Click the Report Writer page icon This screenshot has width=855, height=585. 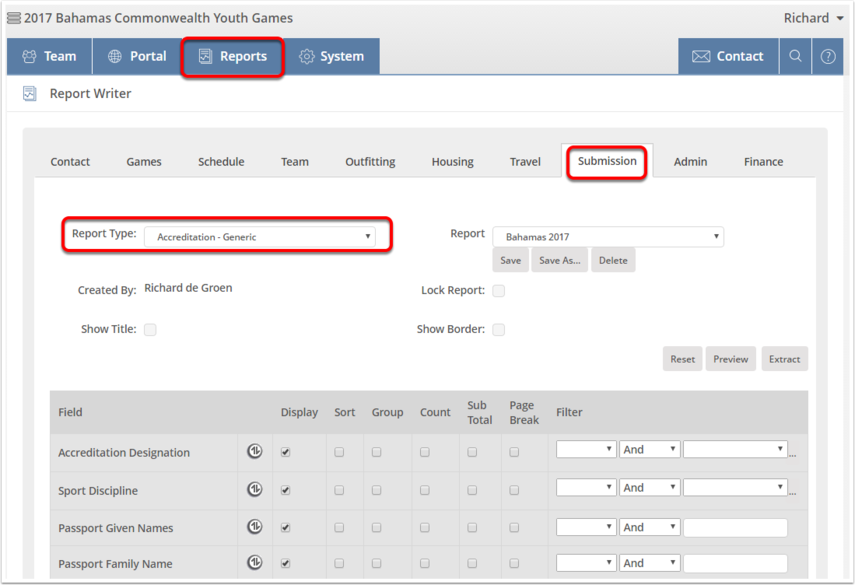28,93
